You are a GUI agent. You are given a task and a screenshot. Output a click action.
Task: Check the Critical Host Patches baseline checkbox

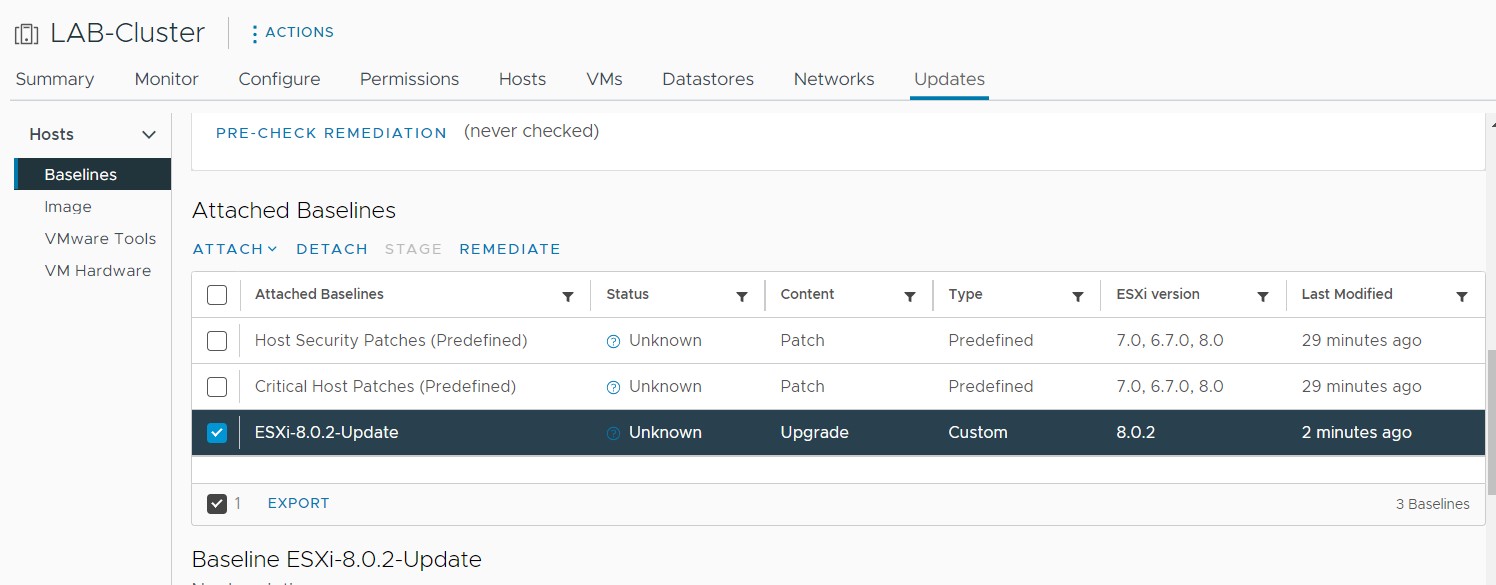[217, 387]
